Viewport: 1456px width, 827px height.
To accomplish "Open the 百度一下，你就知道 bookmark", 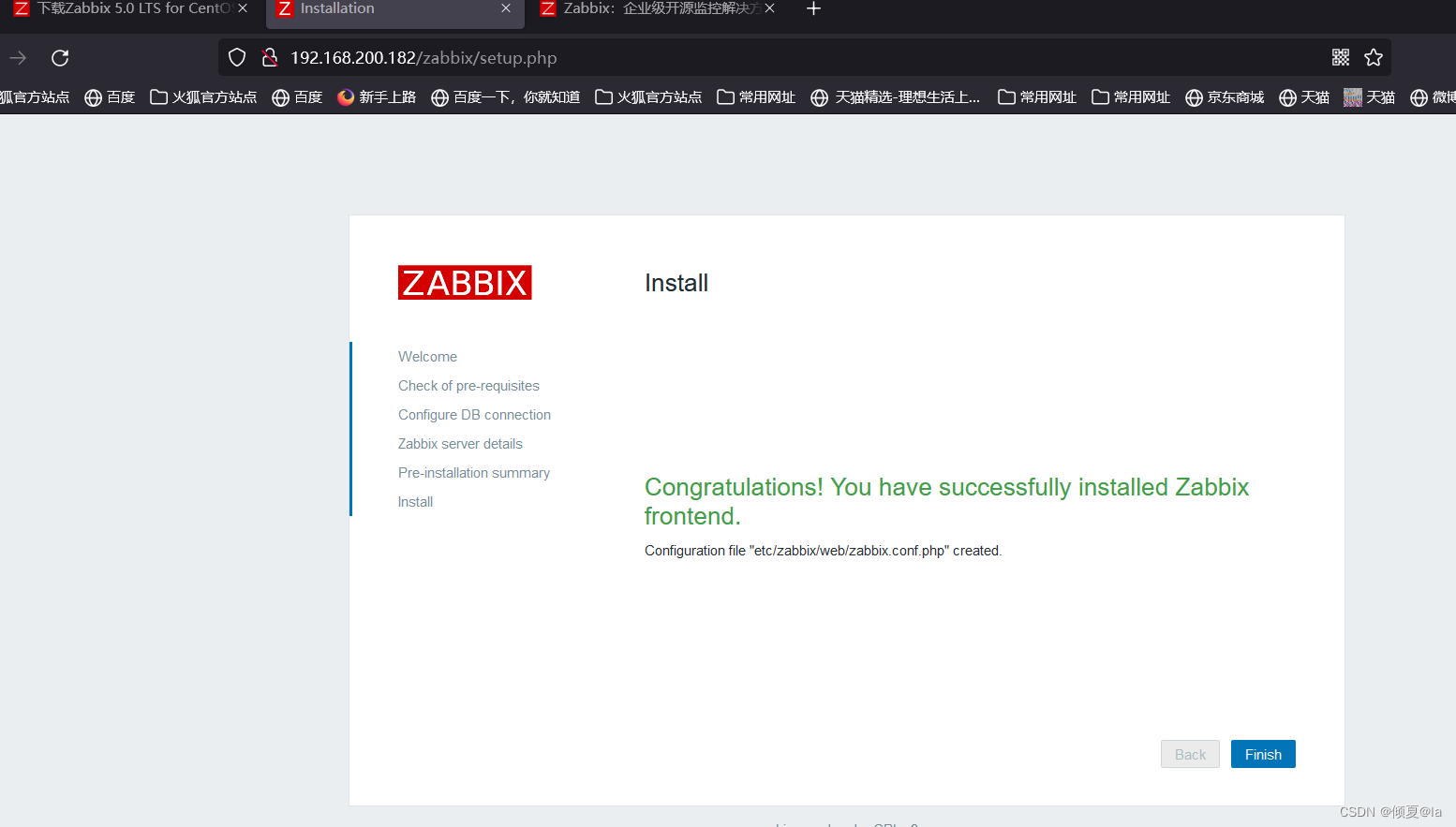I will pos(505,97).
